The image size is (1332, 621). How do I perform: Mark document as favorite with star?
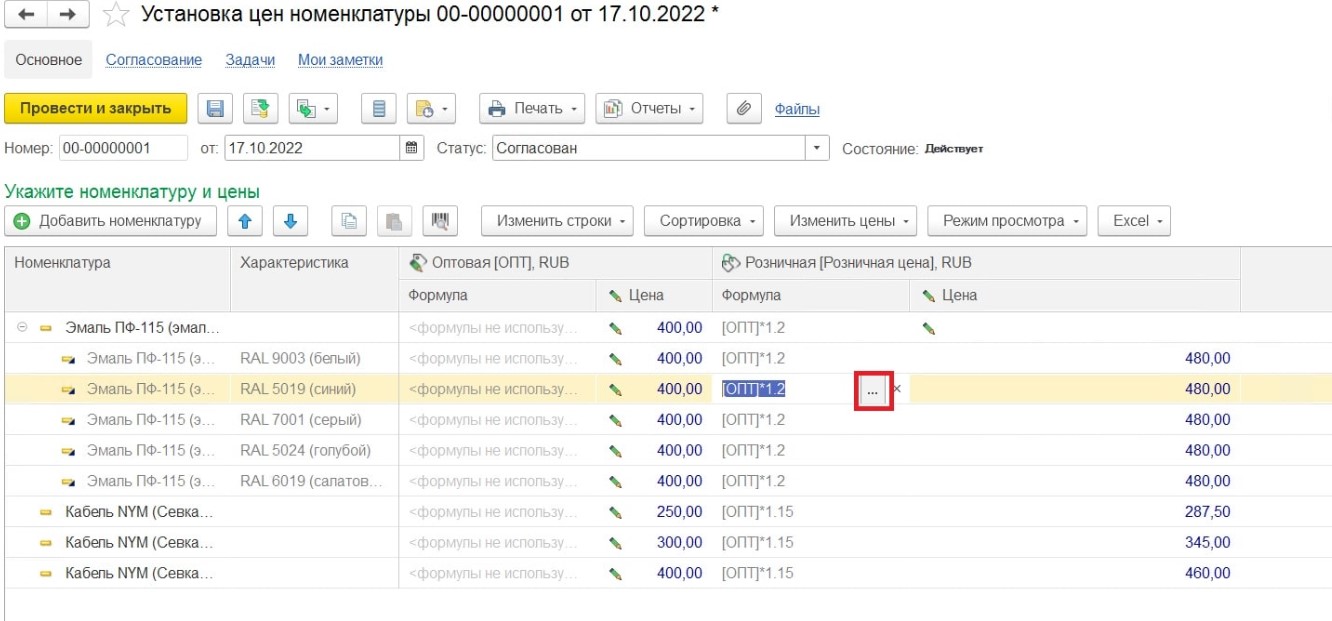pyautogui.click(x=115, y=15)
